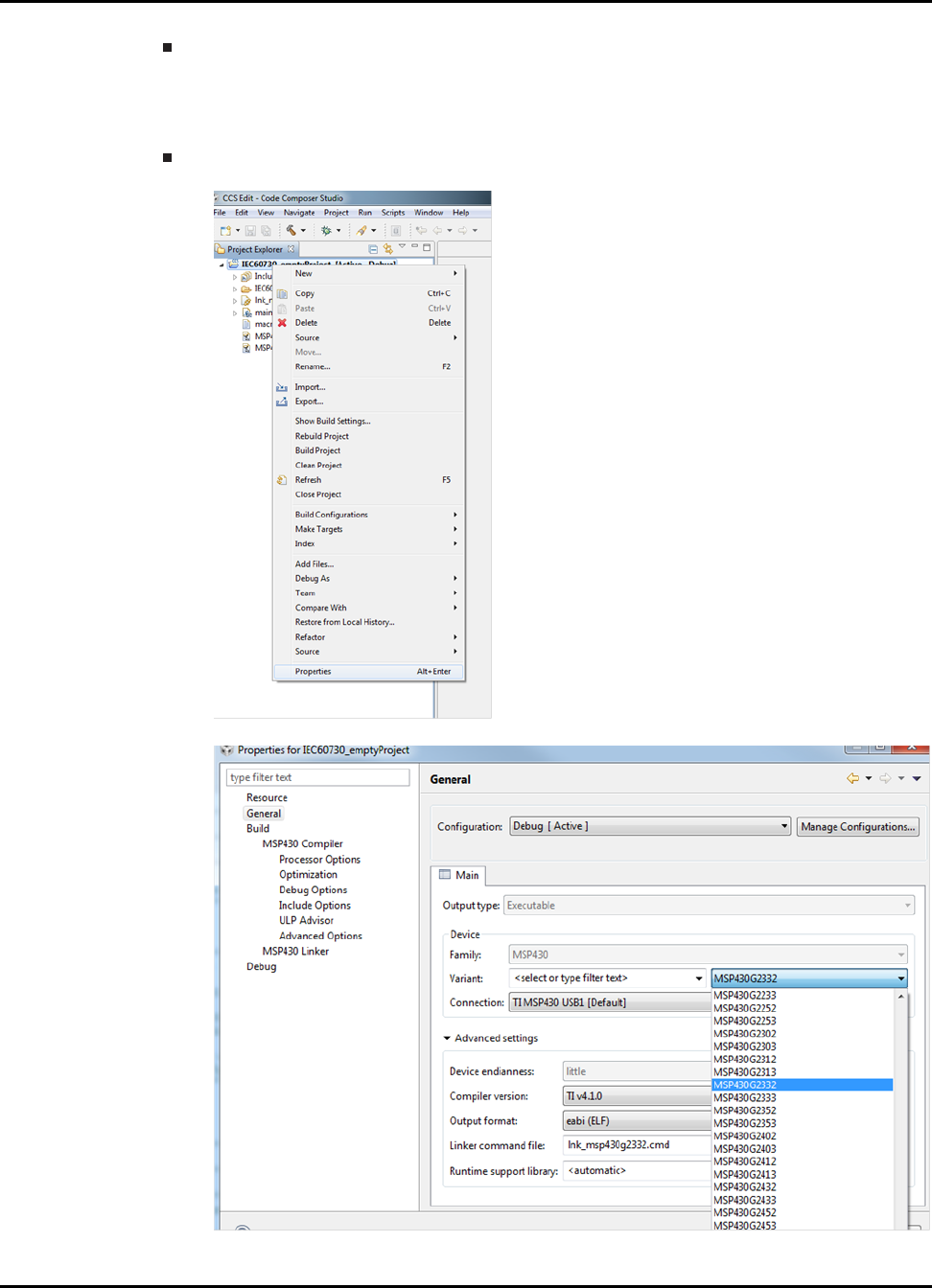This screenshot has height=1288, width=932.
Task: Expand the Includes tree node
Action: (x=234, y=277)
